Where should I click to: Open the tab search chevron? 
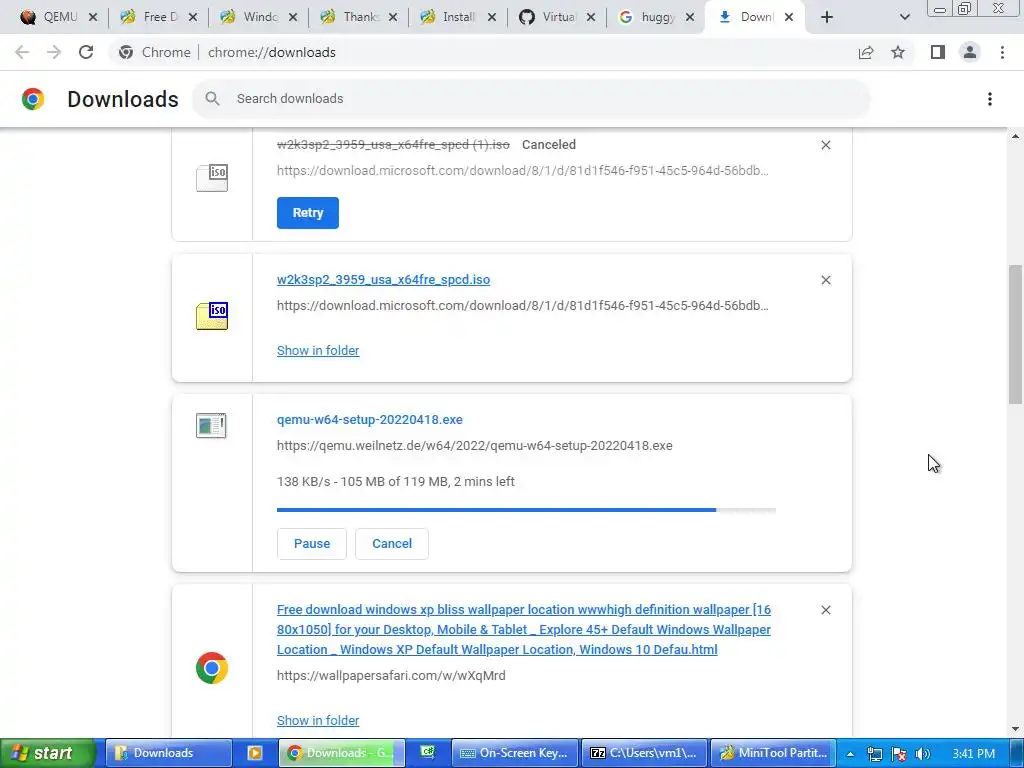[x=904, y=18]
